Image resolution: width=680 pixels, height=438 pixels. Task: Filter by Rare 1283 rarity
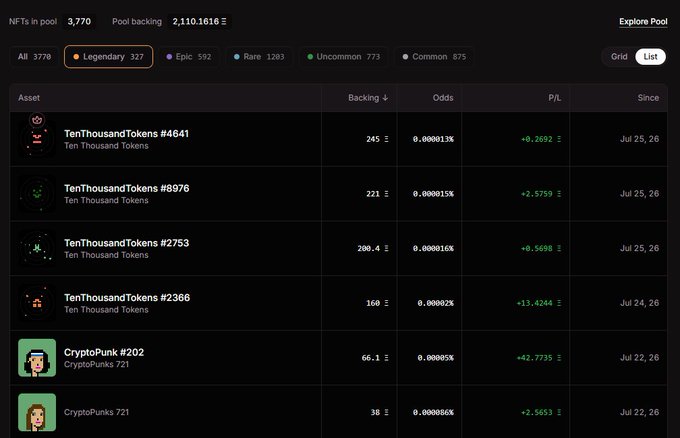259,57
